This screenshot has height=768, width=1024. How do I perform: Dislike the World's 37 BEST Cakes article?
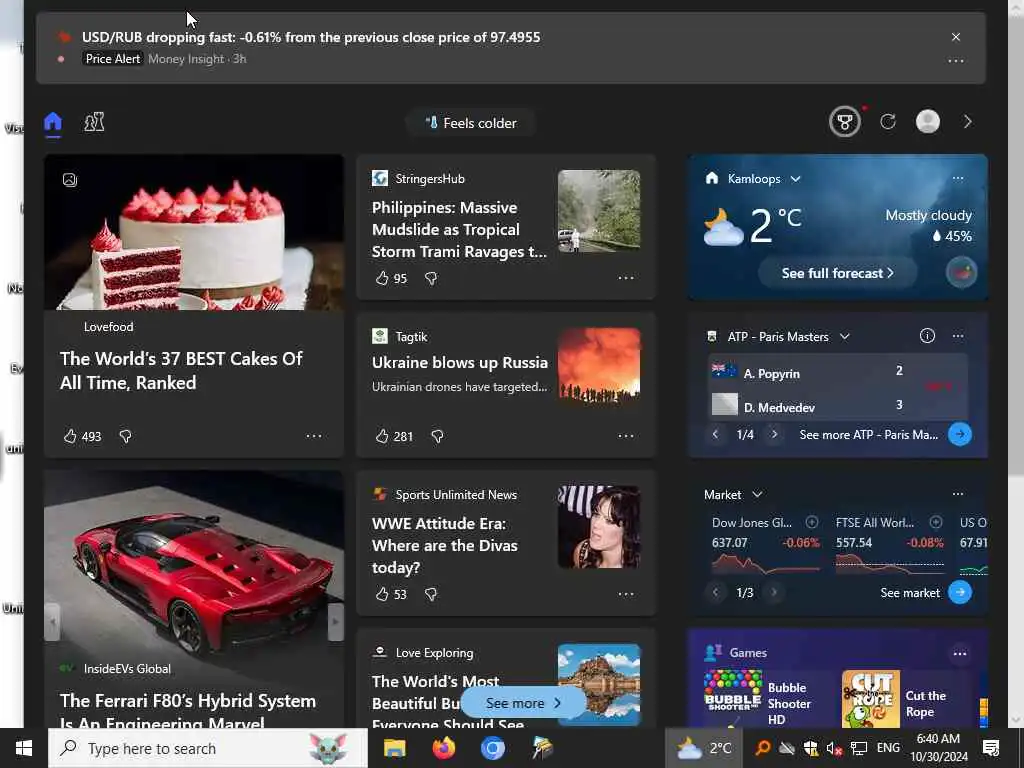125,436
